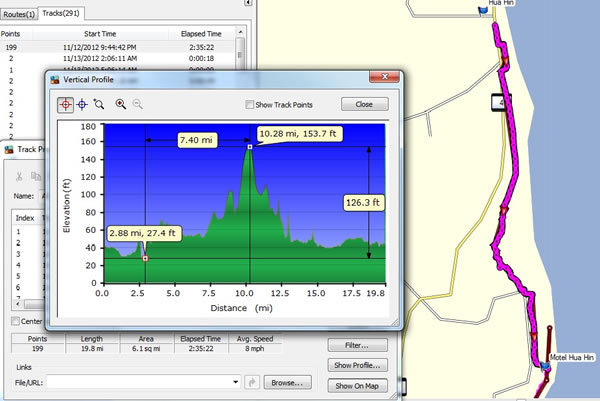Click the greyed zoom out magnifier

(x=137, y=104)
